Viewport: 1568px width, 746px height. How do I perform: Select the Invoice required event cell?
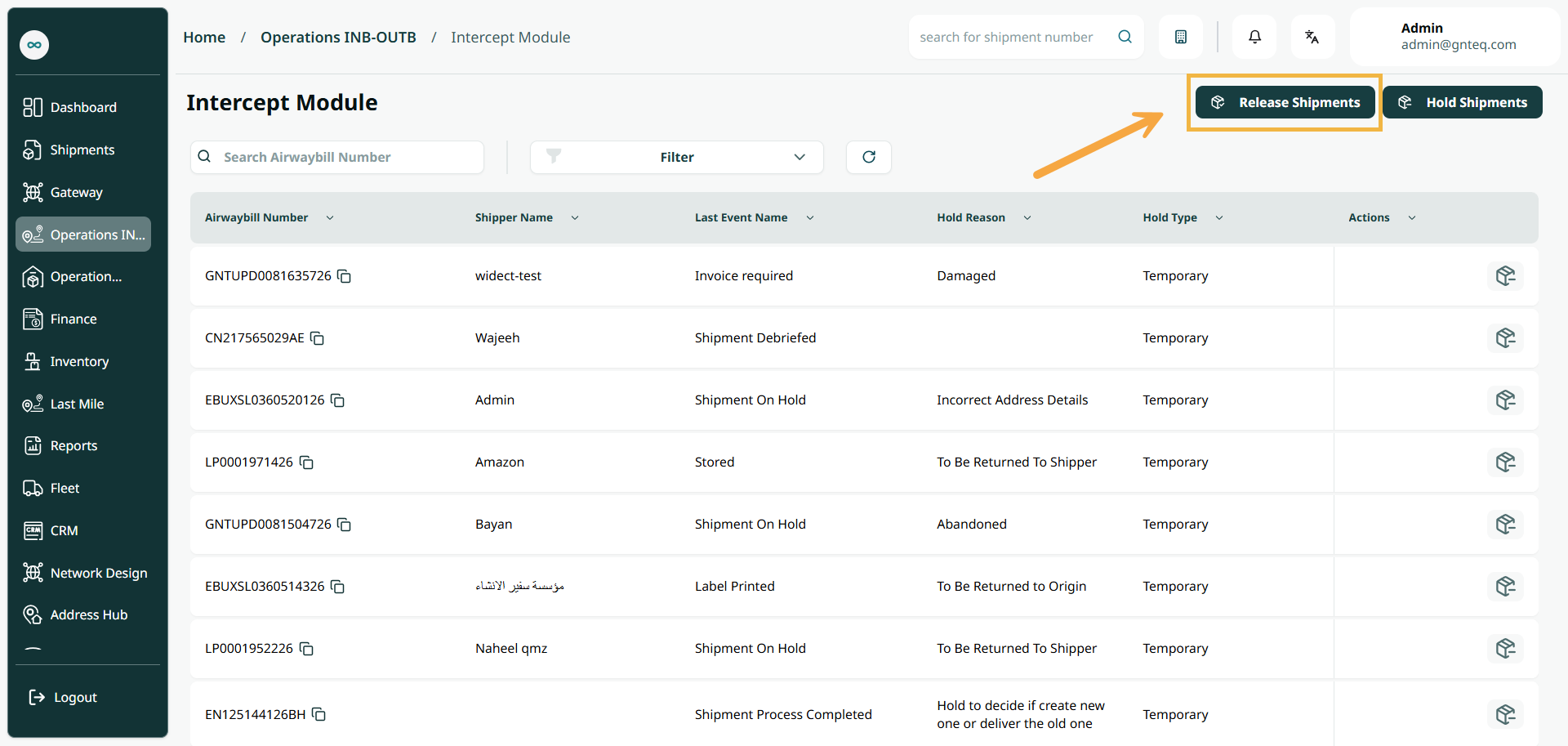tap(744, 276)
